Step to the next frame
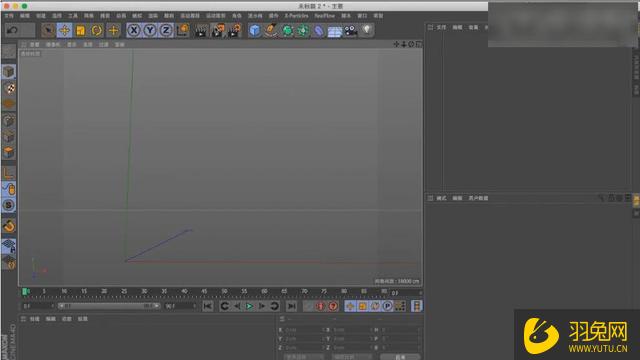This screenshot has height=360, width=640. pos(262,306)
